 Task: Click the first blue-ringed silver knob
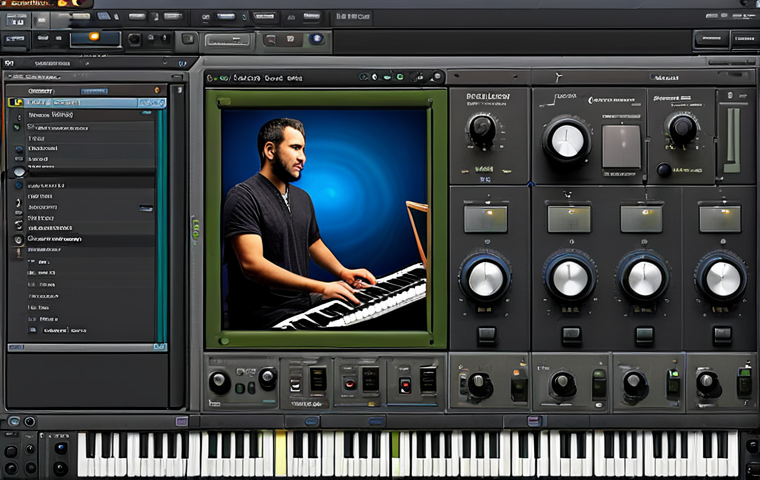pos(485,278)
